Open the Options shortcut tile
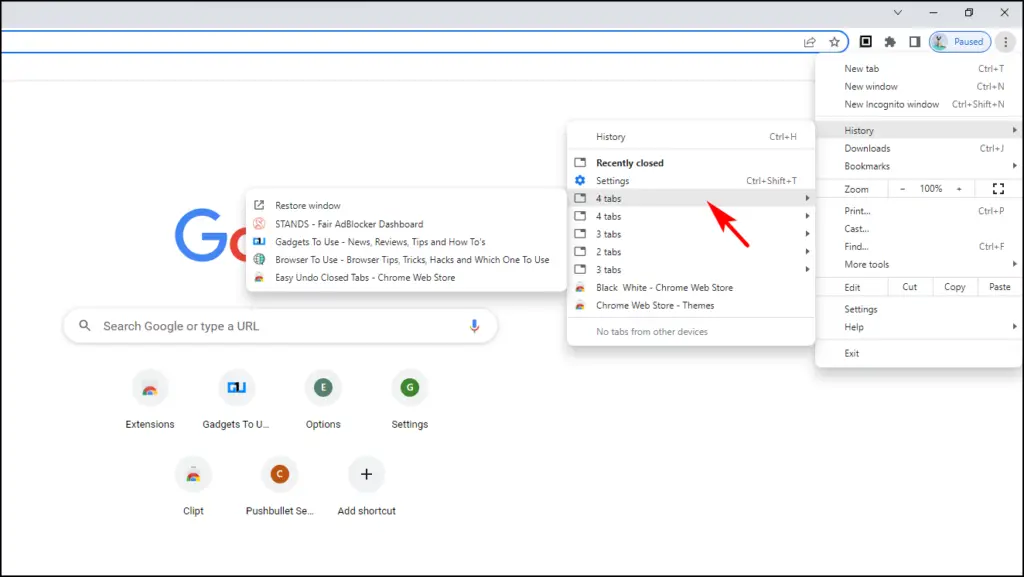The width and height of the screenshot is (1024, 577). tap(323, 399)
